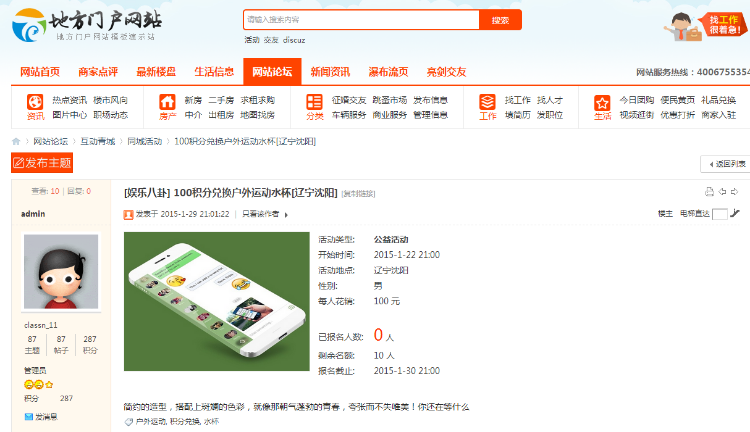
Task: Click the 返回列表 button
Action: pyautogui.click(x=726, y=164)
